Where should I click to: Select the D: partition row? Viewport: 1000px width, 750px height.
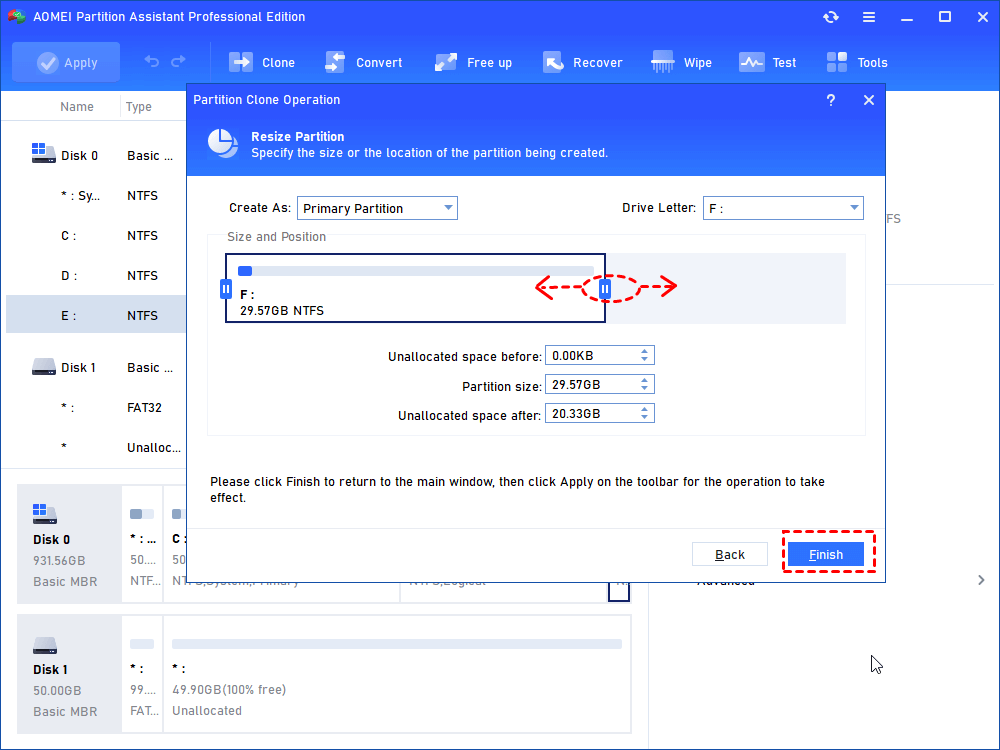pyautogui.click(x=96, y=276)
